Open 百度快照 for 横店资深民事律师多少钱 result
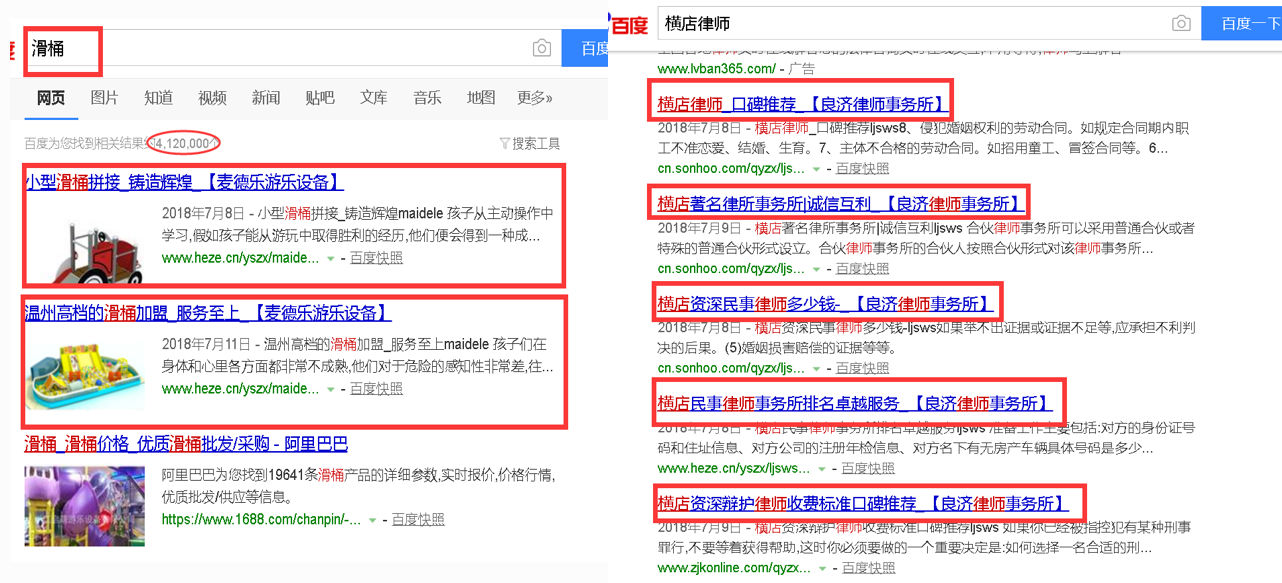The height and width of the screenshot is (583, 1282). coord(863,368)
